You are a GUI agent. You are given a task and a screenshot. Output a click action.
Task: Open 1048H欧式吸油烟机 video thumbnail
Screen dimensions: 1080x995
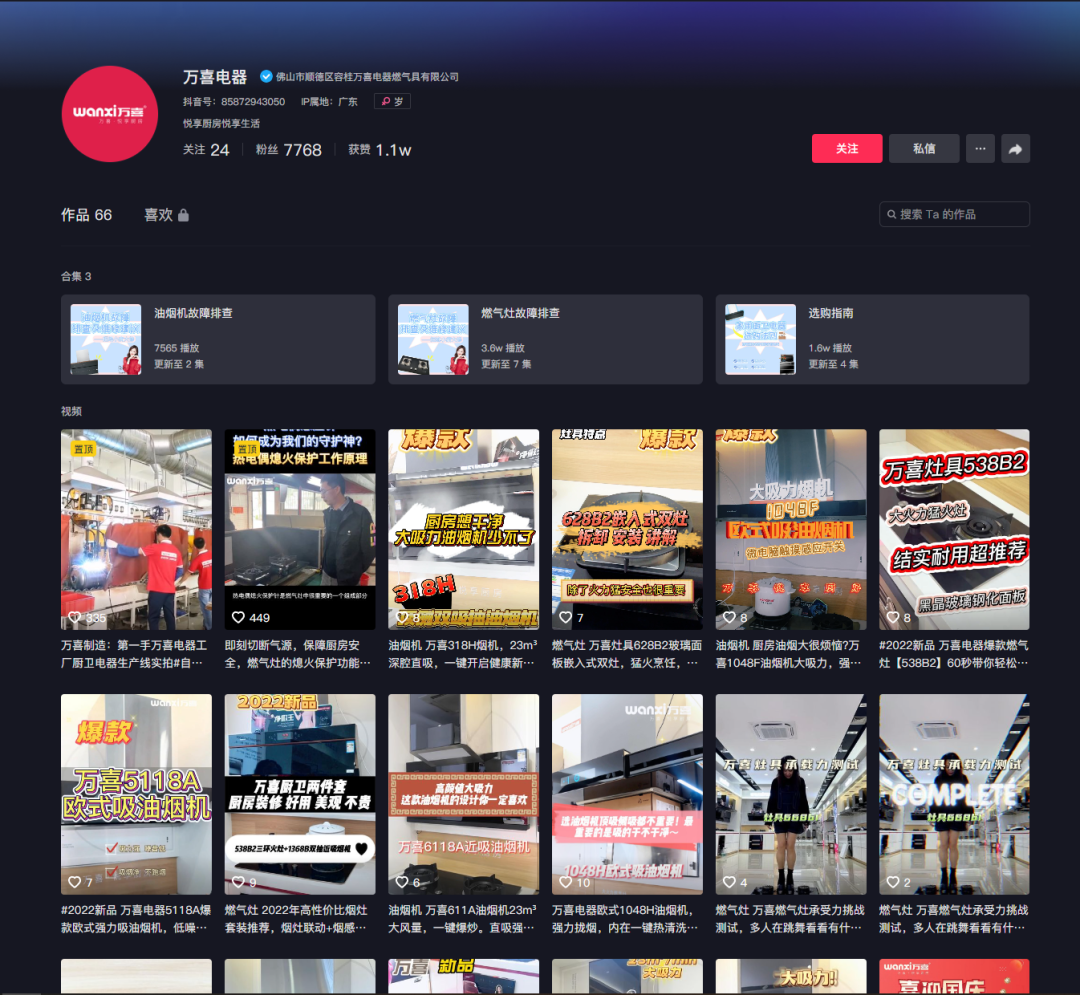tap(627, 794)
